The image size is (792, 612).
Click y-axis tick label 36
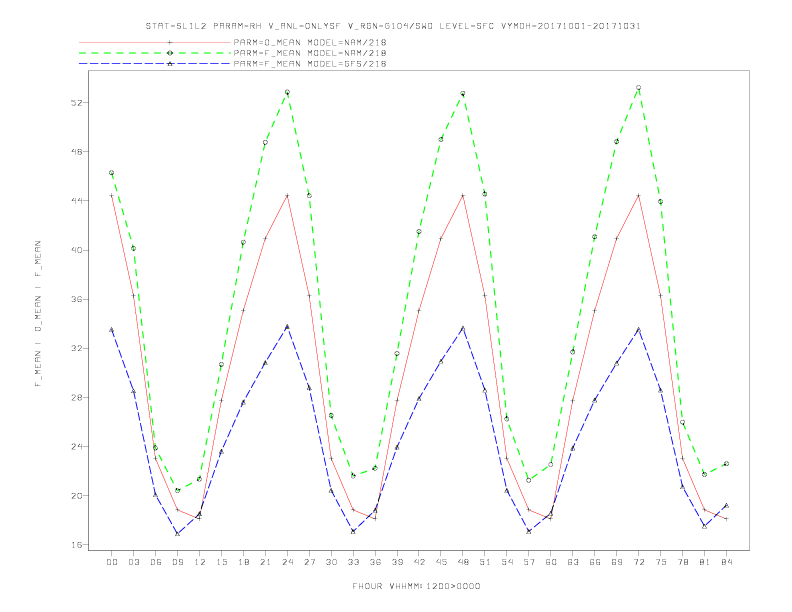coord(76,299)
